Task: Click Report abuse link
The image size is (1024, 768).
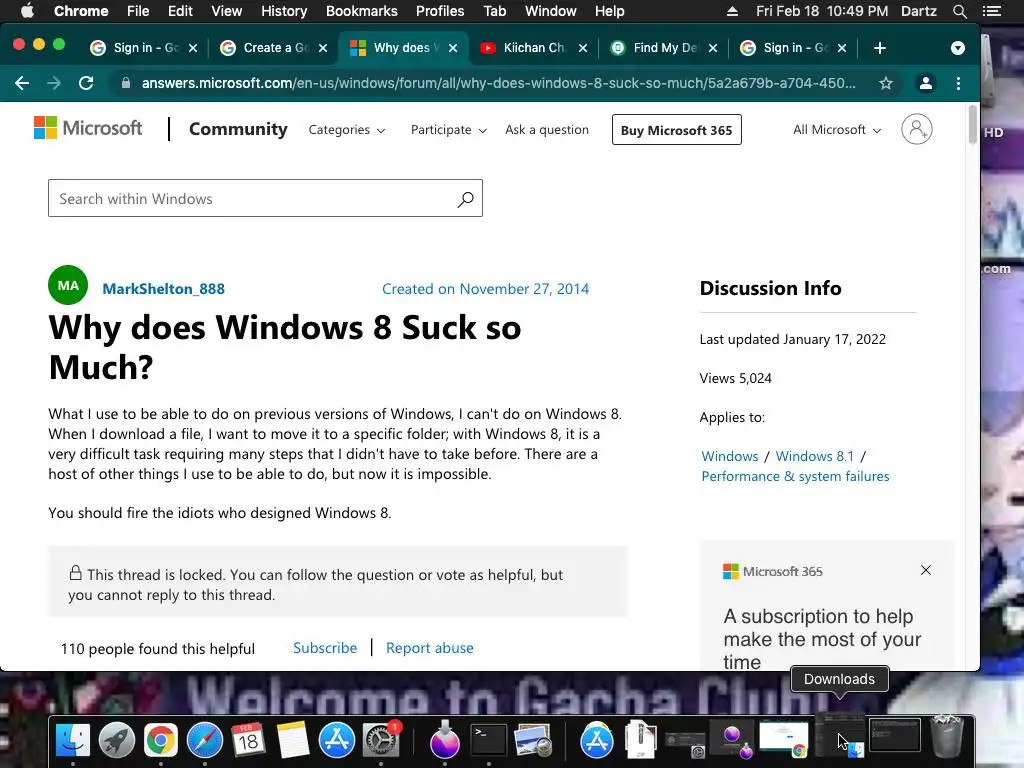Action: coord(429,648)
